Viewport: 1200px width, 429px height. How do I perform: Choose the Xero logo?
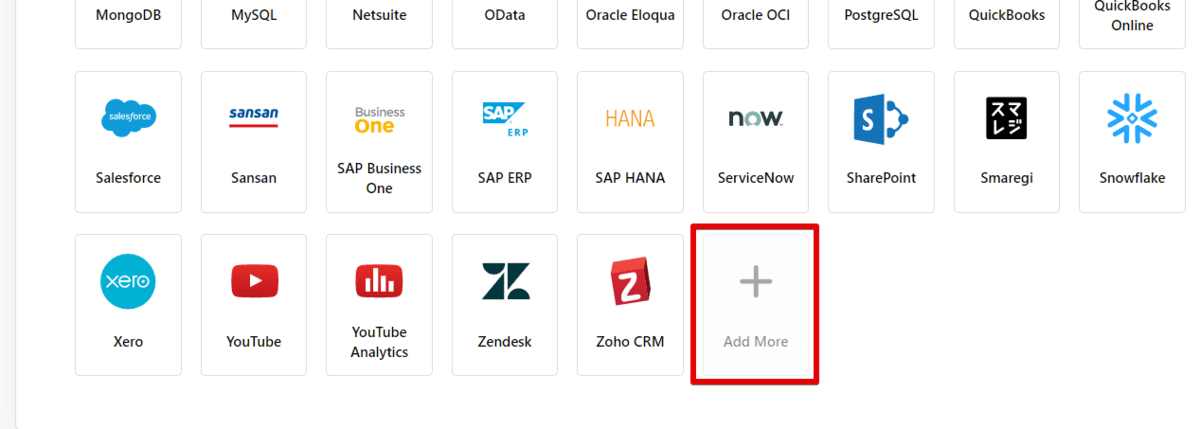coord(128,282)
